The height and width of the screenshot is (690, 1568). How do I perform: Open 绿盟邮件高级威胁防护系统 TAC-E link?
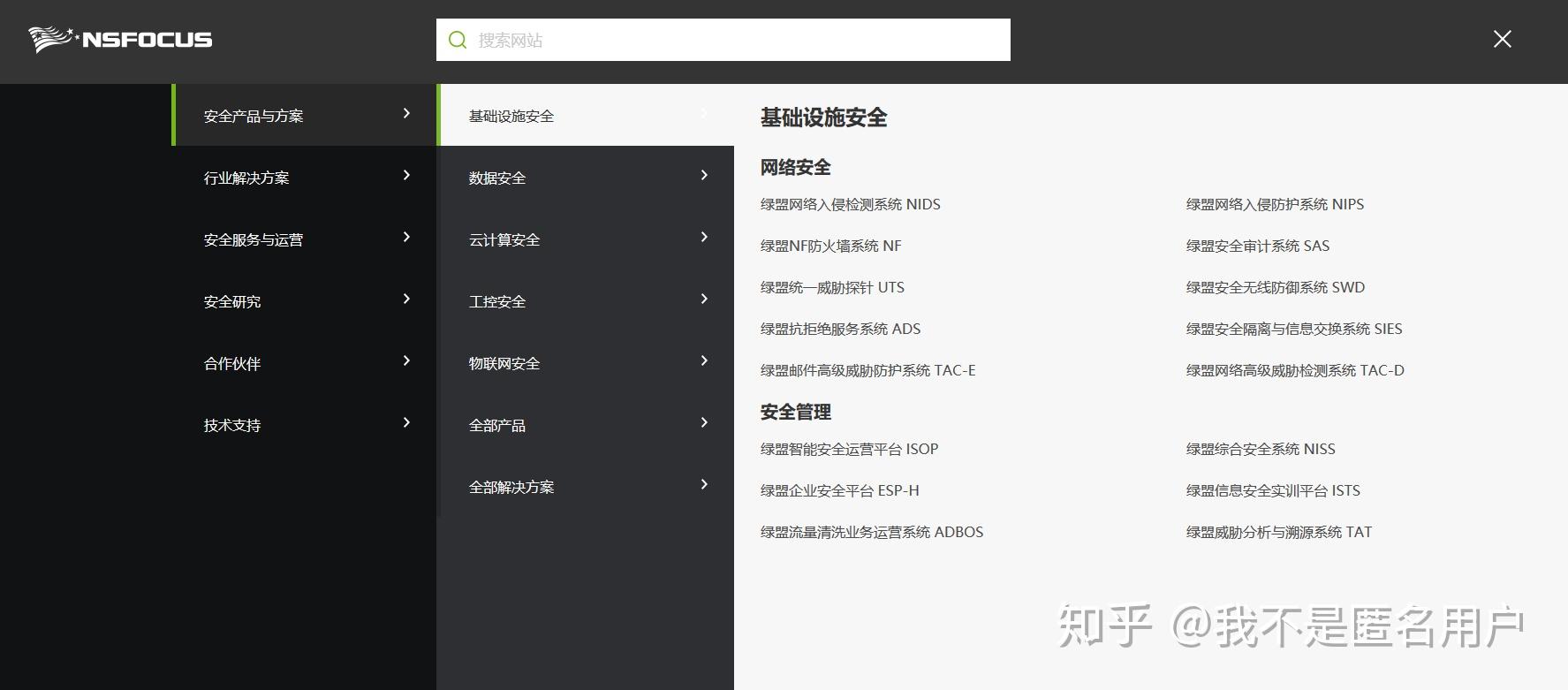(867, 370)
